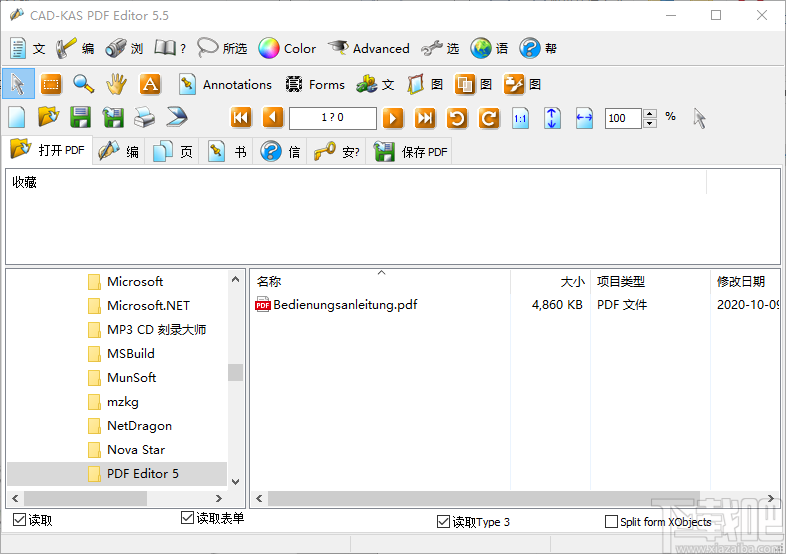Viewport: 786px width, 554px height.
Task: Sort files by 项目类型 column header
Action: (650, 281)
